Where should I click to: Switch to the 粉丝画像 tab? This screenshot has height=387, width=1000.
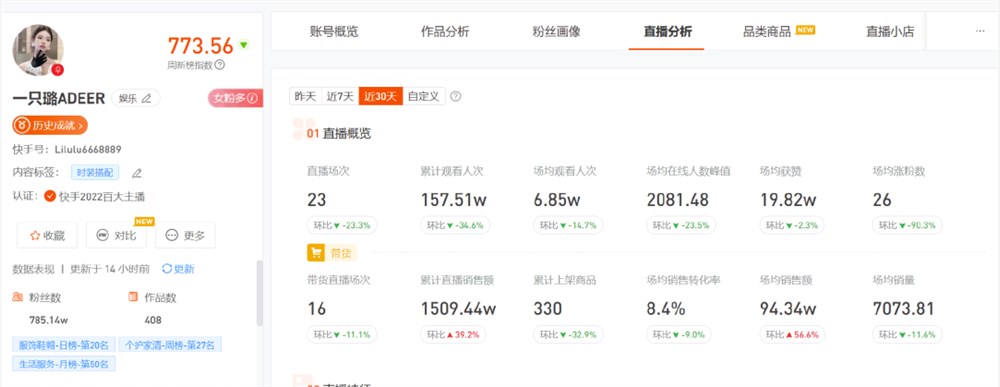[556, 32]
